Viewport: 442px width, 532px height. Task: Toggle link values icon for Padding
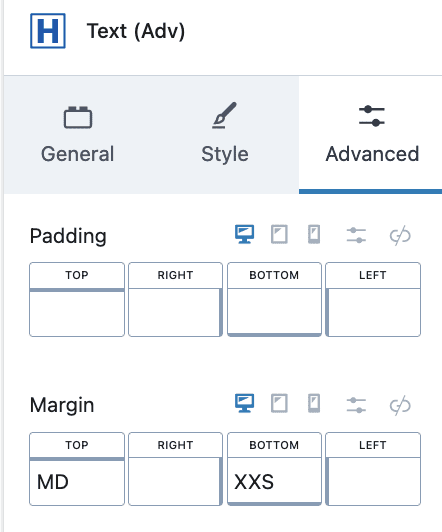pos(400,235)
